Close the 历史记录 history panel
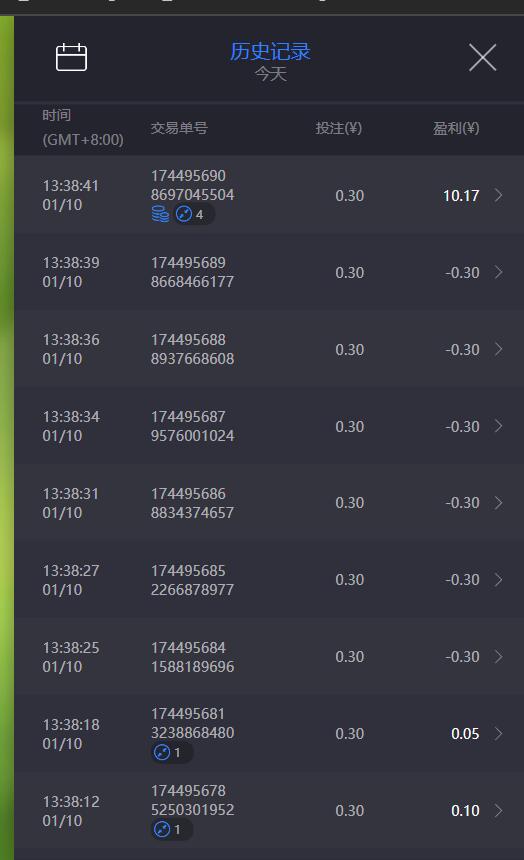Screen dimensions: 524x860 482,57
